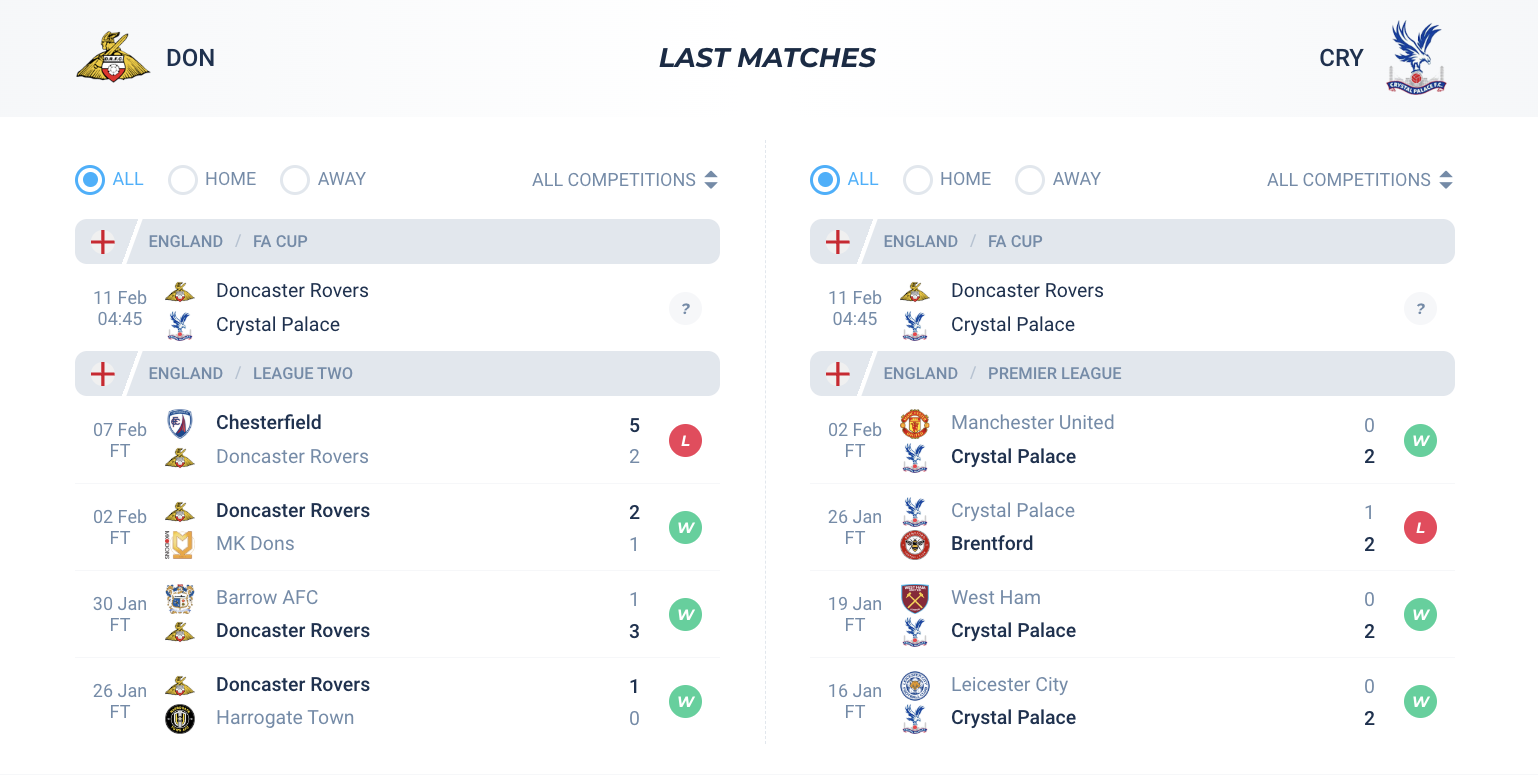Open the Doncaster panel's England FA Cup header

(397, 241)
